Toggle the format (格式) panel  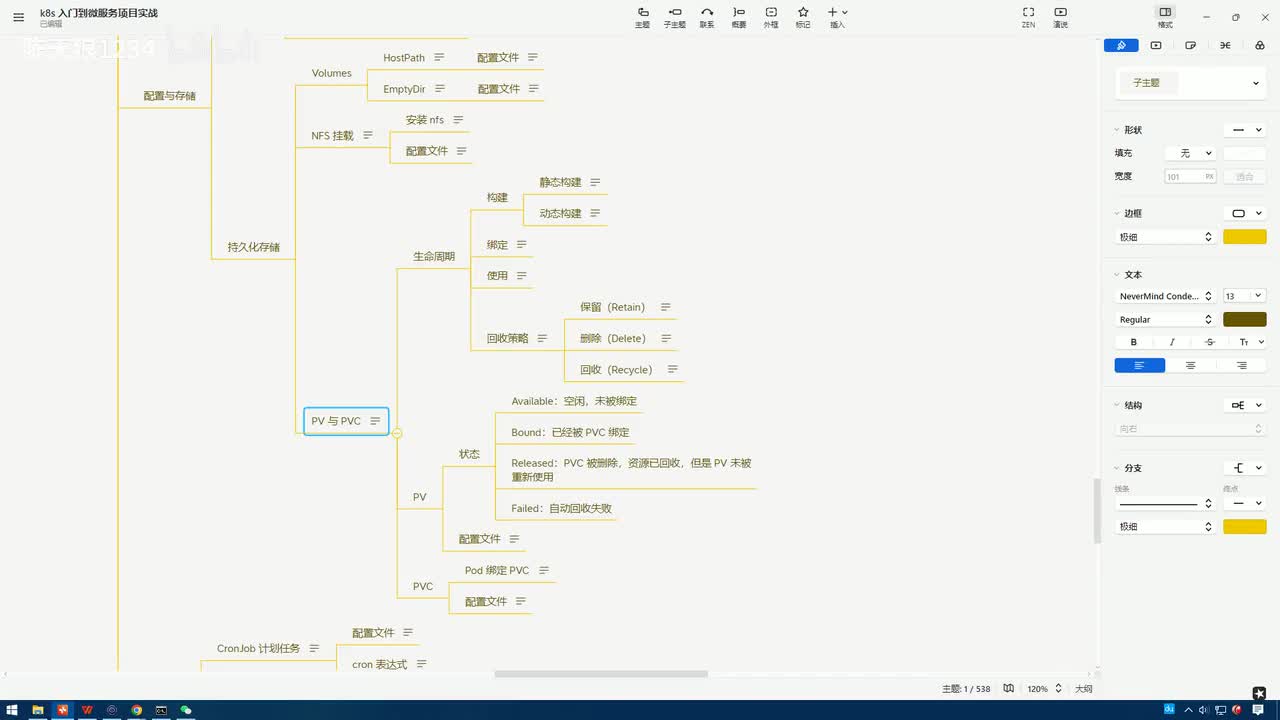point(1165,17)
